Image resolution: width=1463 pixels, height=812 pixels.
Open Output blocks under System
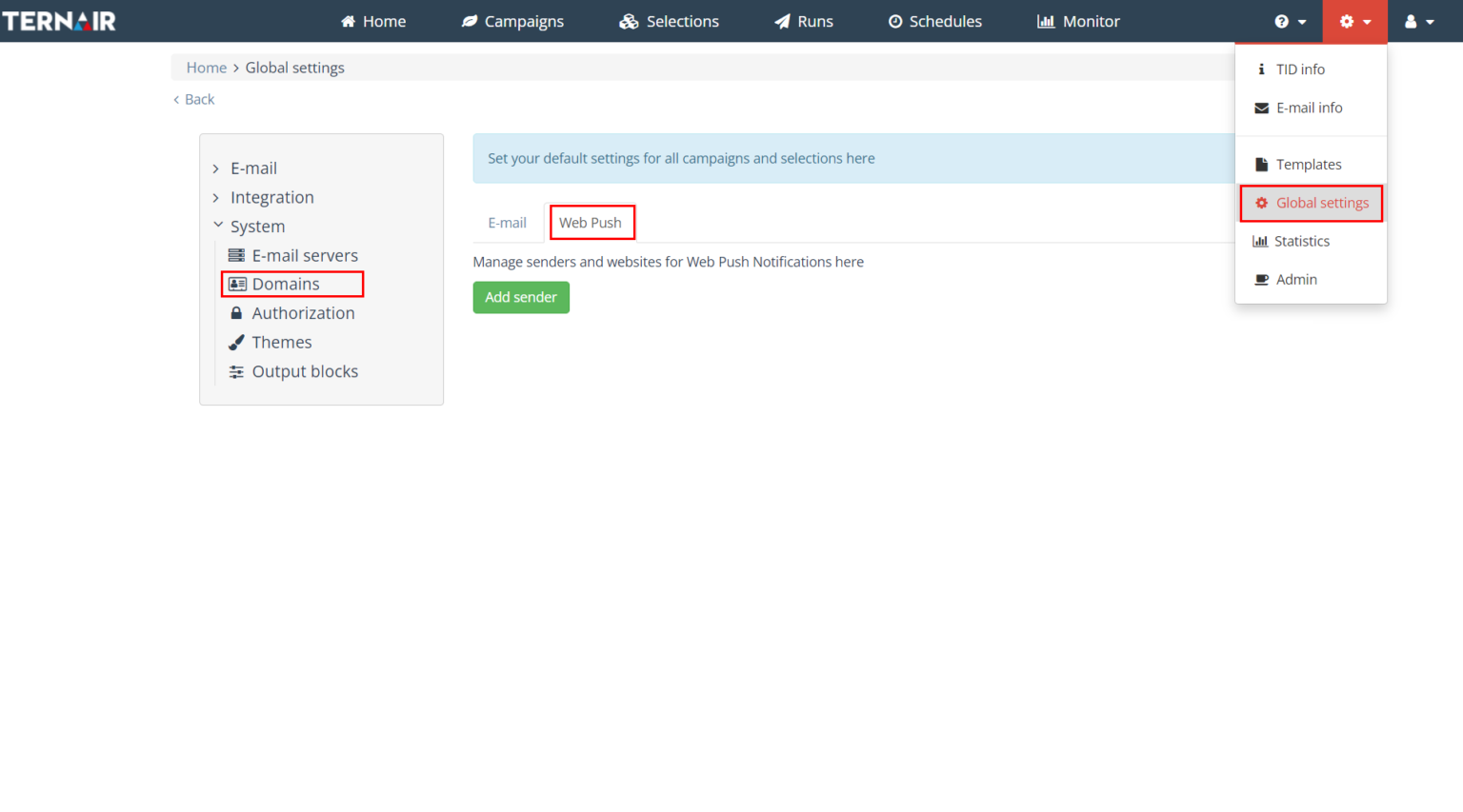pyautogui.click(x=293, y=372)
